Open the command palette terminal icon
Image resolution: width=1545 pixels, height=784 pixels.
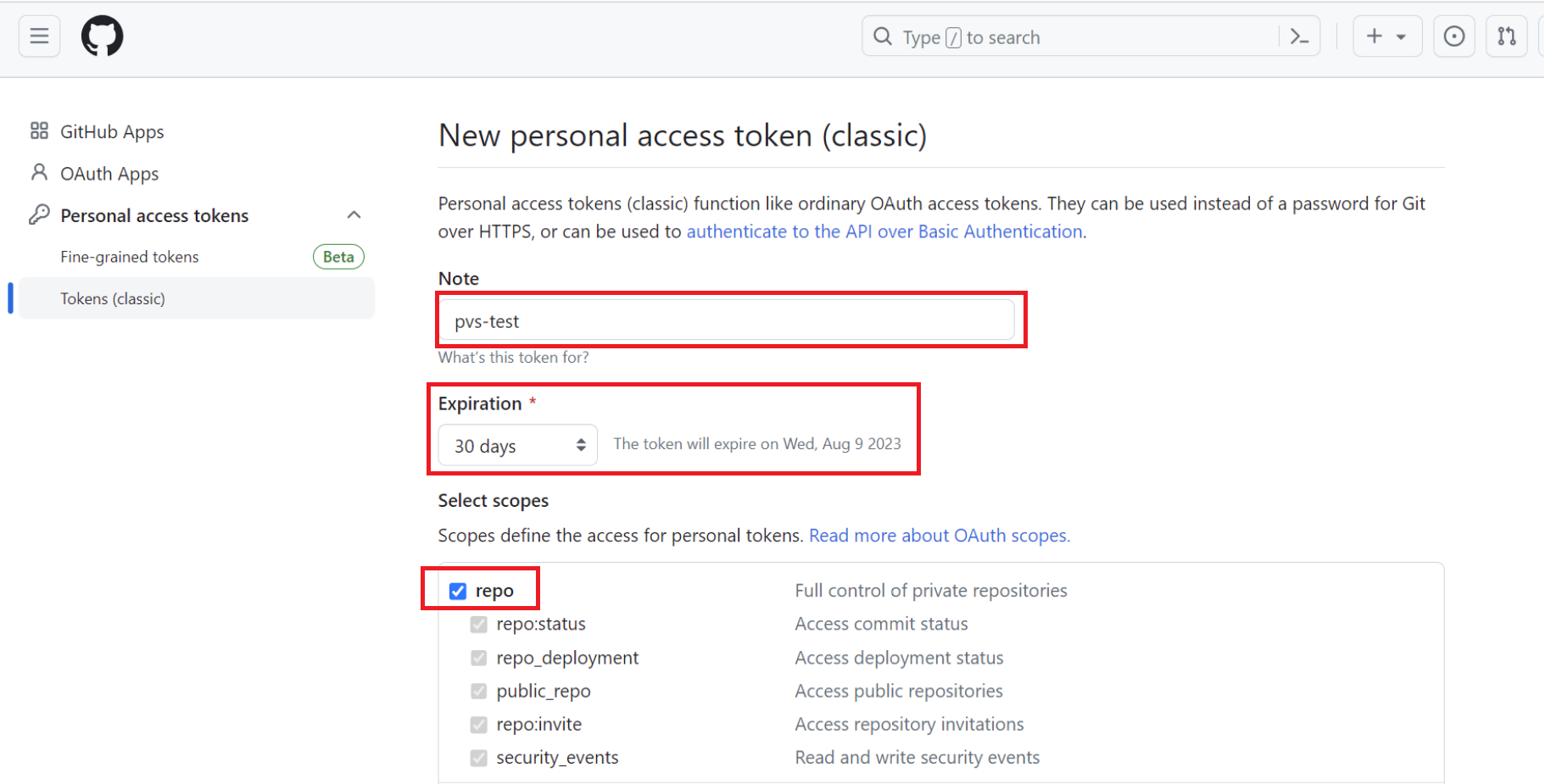(1298, 36)
